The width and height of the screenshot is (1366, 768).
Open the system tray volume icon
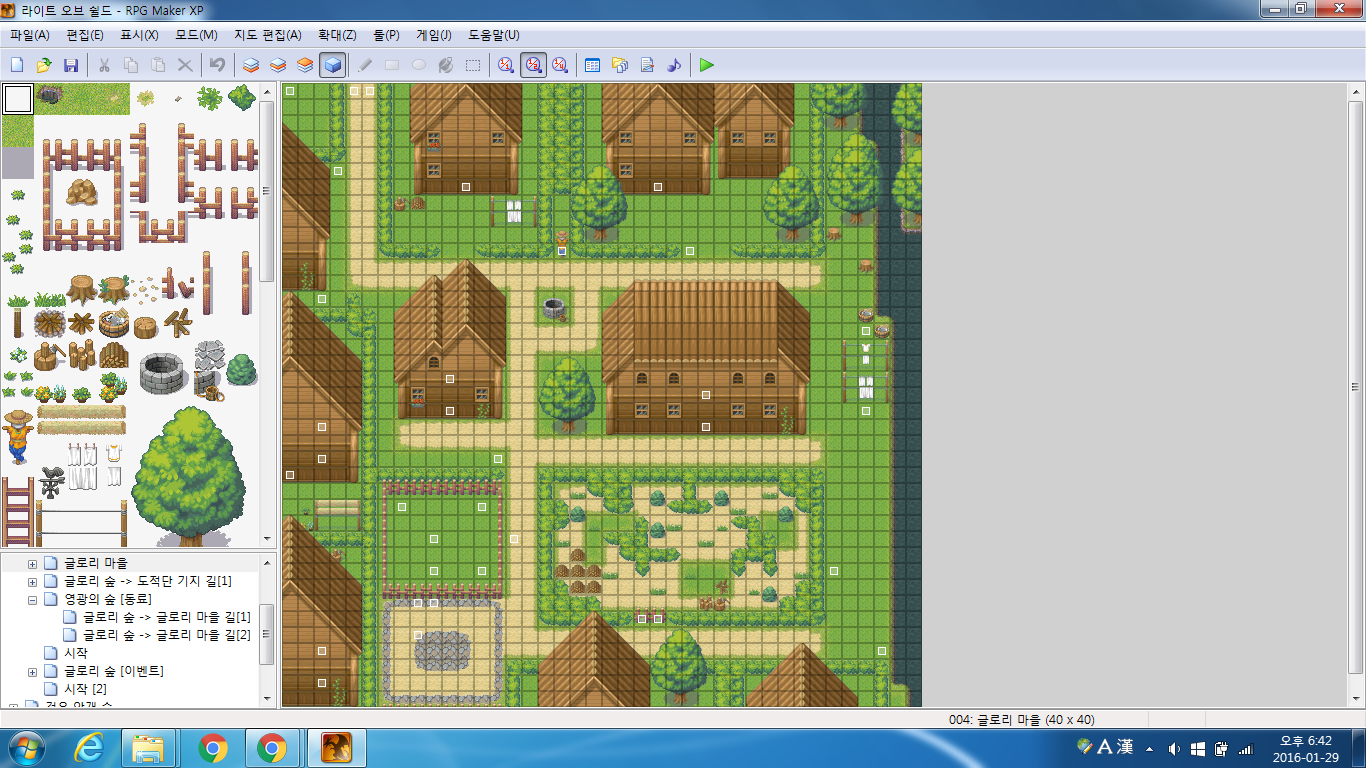(x=1173, y=749)
